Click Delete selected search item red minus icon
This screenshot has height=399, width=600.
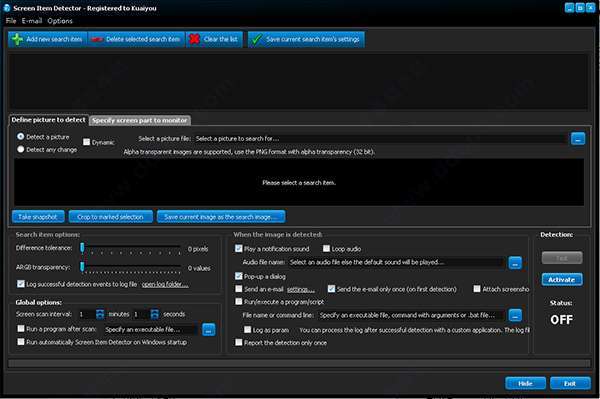(x=97, y=39)
